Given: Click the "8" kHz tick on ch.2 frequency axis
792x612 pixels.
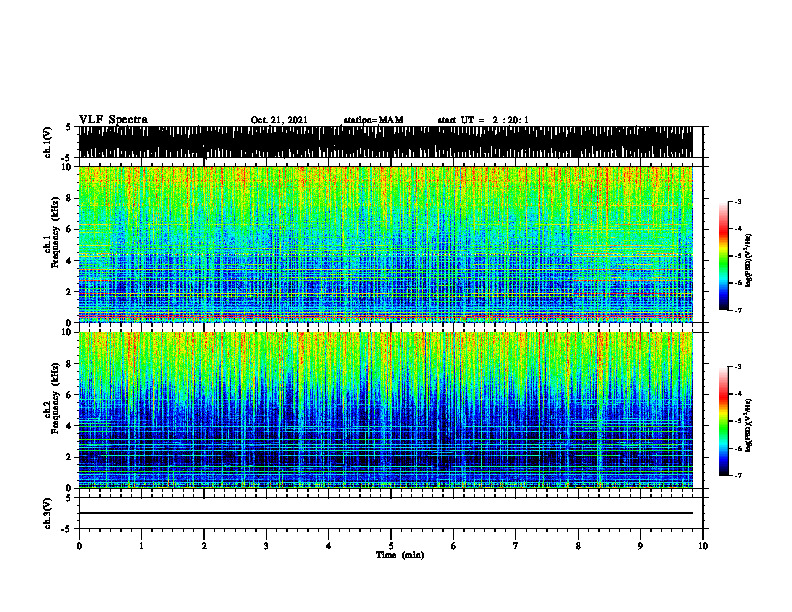Looking at the screenshot, I should click(x=70, y=364).
